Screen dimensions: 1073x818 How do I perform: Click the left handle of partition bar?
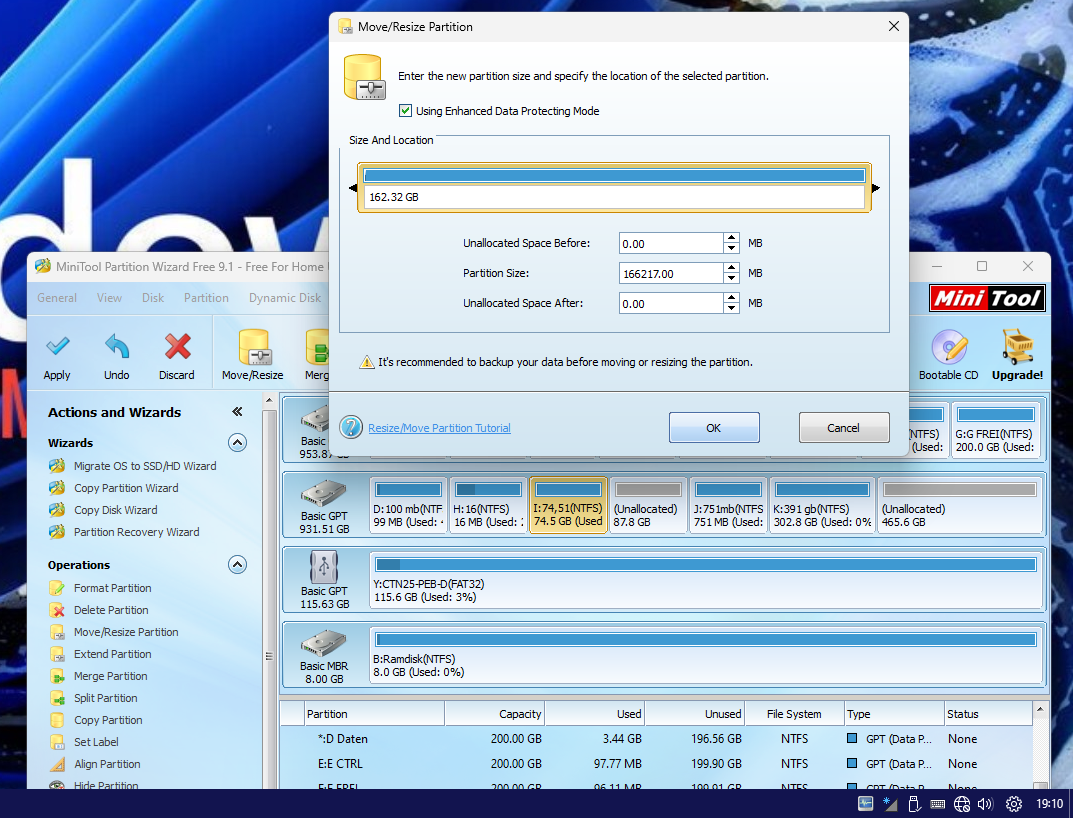[x=353, y=188]
